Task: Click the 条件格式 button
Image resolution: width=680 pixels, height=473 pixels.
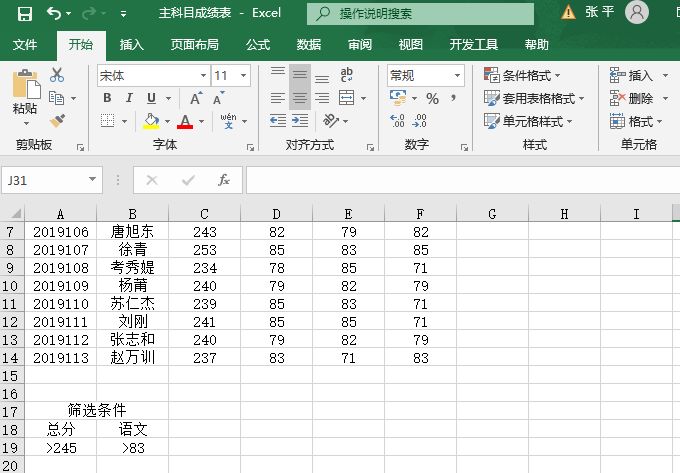Action: point(522,76)
